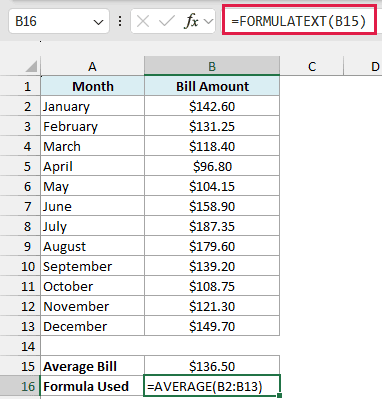
Task: Select the July cell
Action: [x=93, y=226]
